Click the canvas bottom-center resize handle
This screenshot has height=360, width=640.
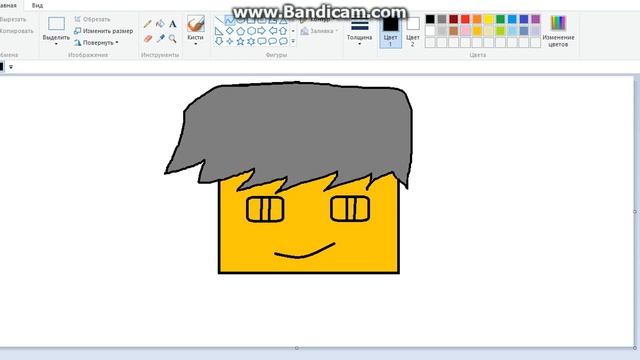point(297,348)
